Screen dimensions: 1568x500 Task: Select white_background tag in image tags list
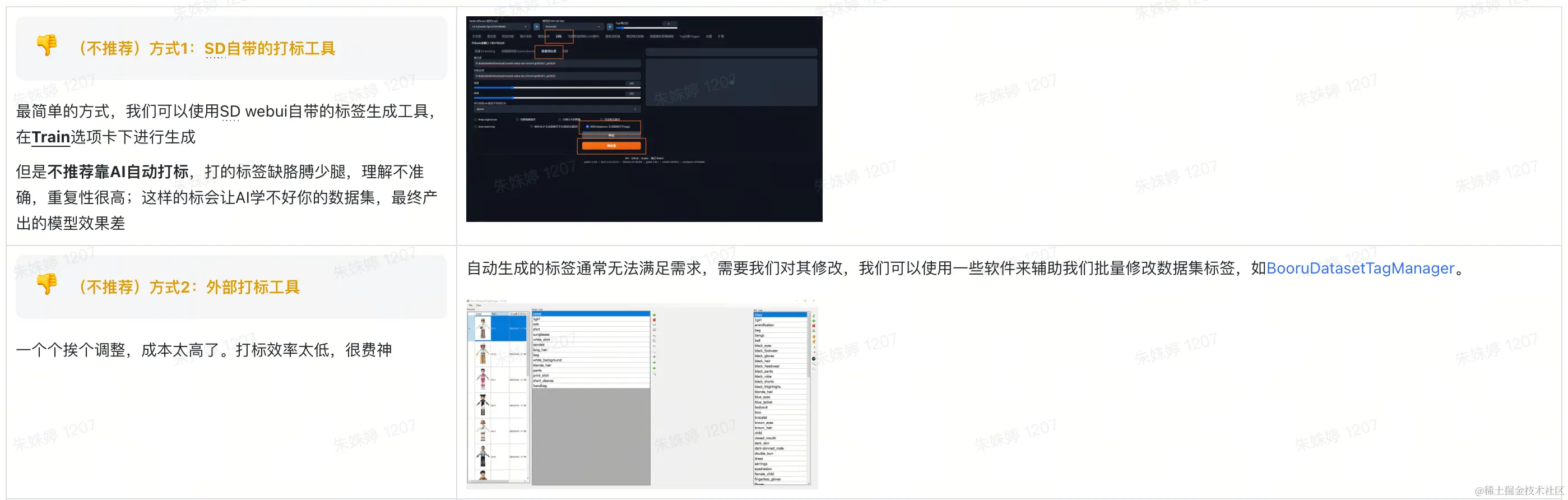(591, 360)
